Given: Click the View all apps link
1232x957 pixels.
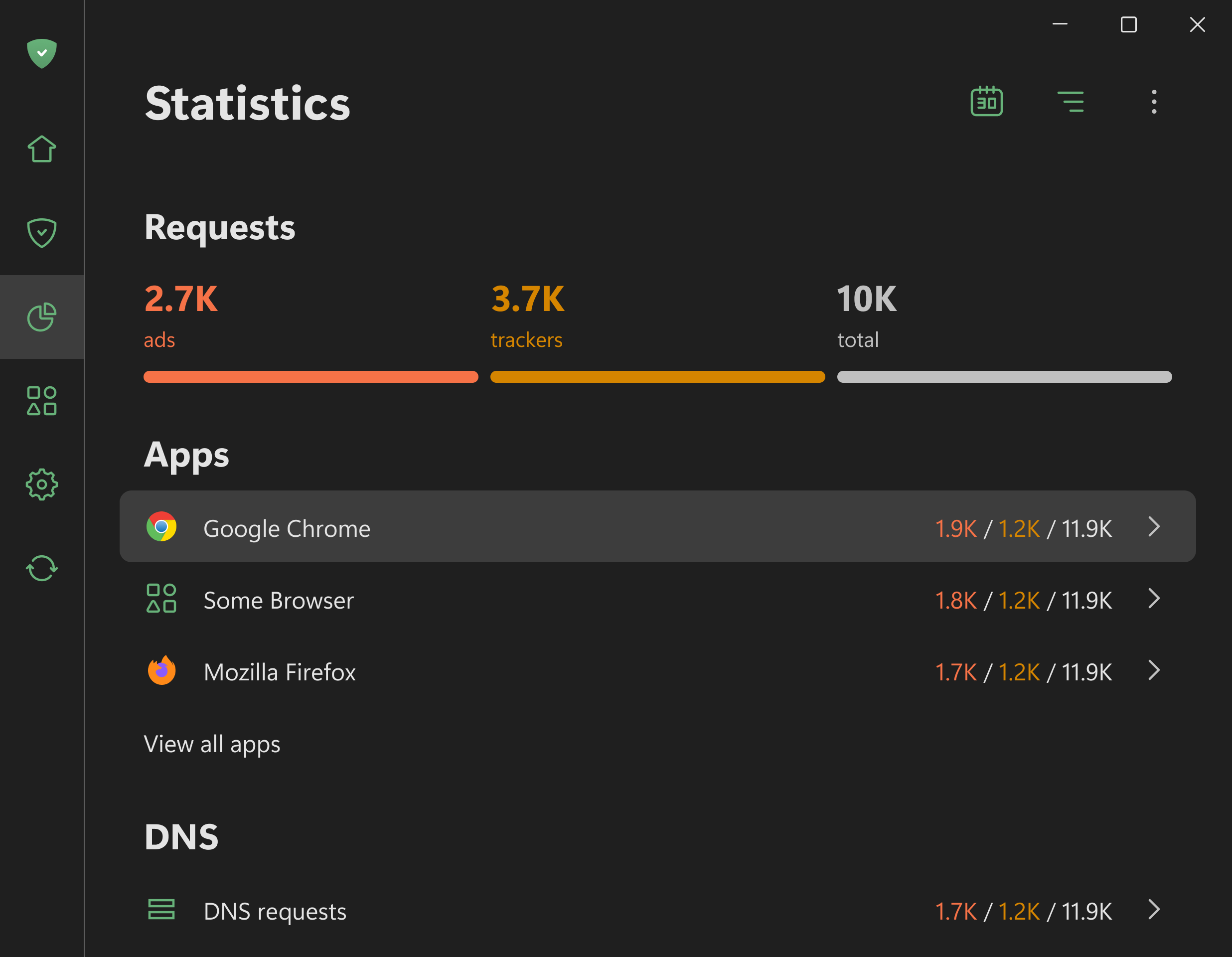Looking at the screenshot, I should tap(212, 744).
